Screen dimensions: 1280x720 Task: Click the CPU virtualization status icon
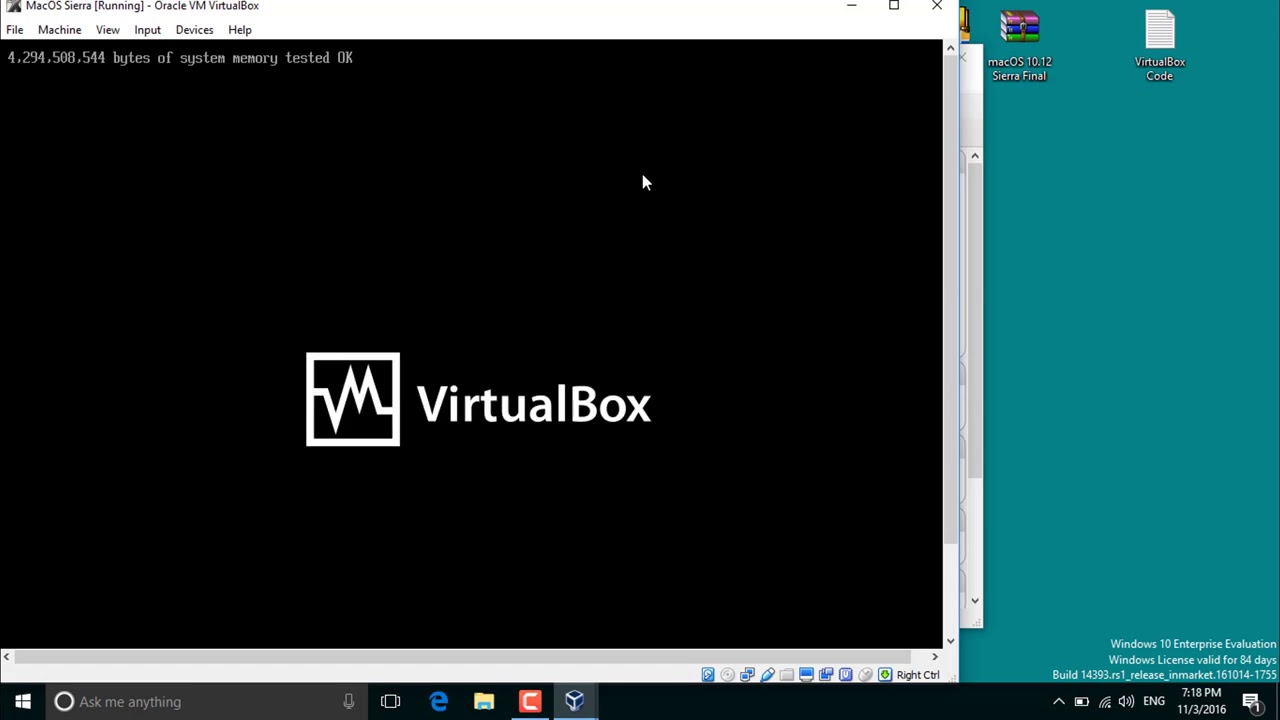(x=845, y=675)
